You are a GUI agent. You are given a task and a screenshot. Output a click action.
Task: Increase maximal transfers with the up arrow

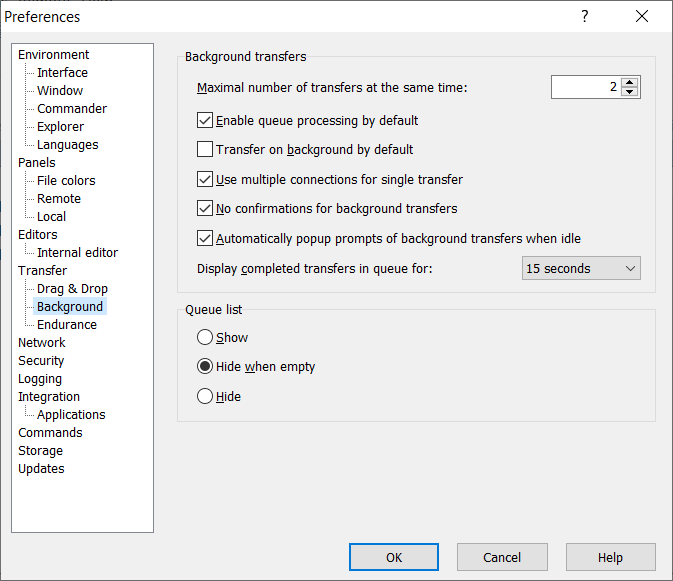click(629, 83)
